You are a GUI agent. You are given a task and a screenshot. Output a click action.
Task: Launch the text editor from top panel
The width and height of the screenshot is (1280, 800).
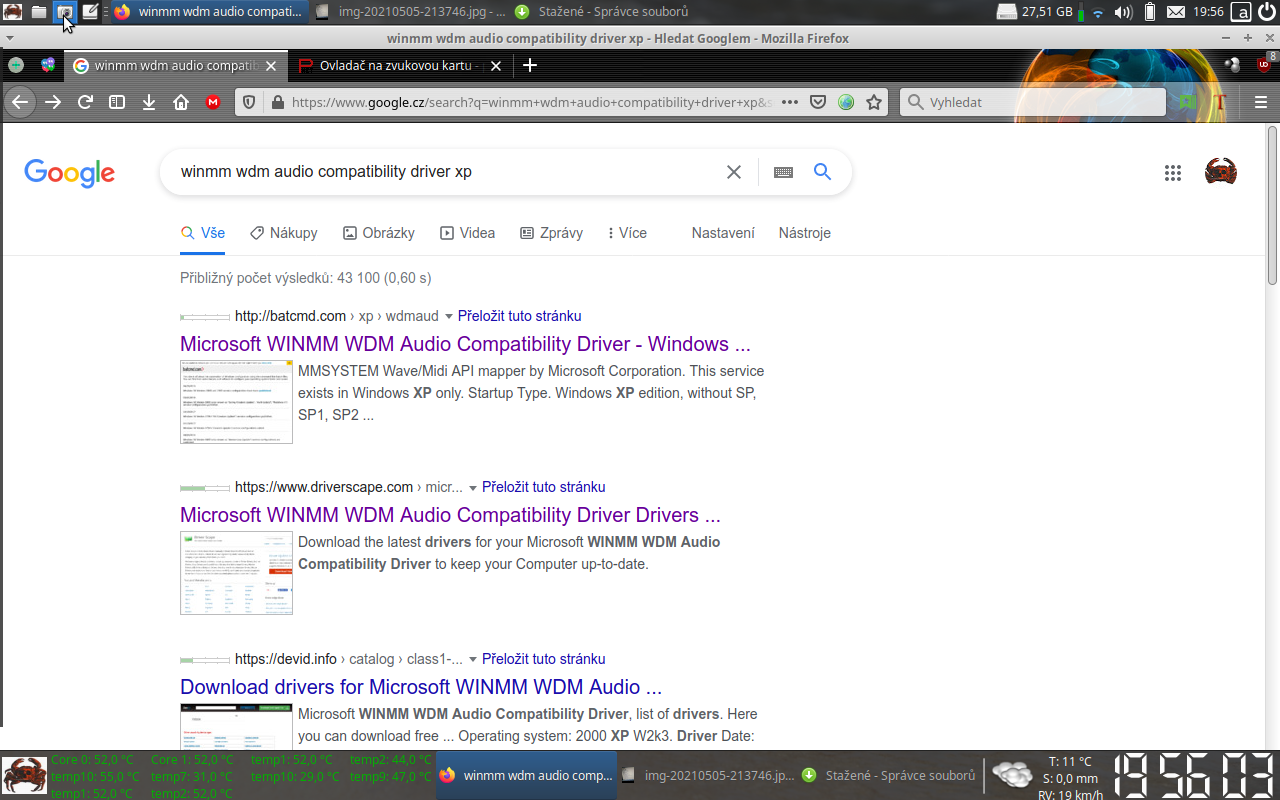pyautogui.click(x=90, y=12)
